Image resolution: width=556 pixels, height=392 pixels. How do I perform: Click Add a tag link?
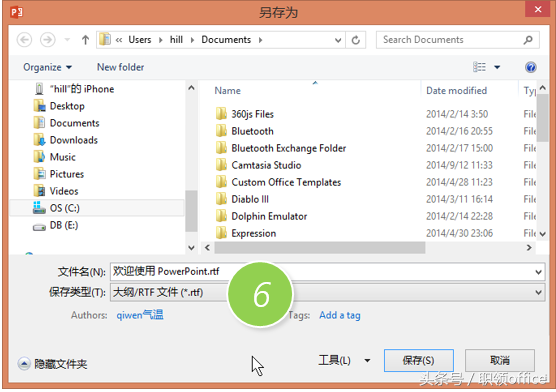tap(340, 315)
